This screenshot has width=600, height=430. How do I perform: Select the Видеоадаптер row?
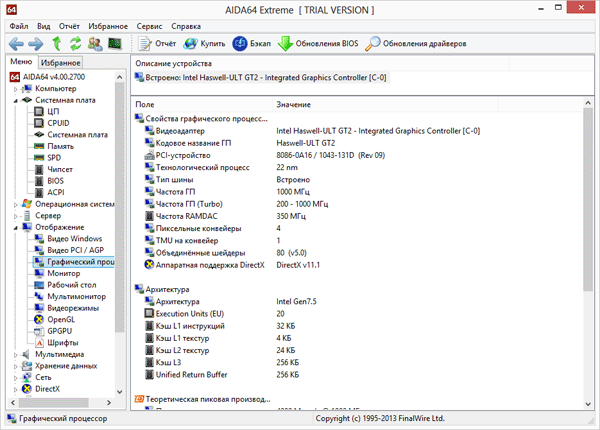312,131
